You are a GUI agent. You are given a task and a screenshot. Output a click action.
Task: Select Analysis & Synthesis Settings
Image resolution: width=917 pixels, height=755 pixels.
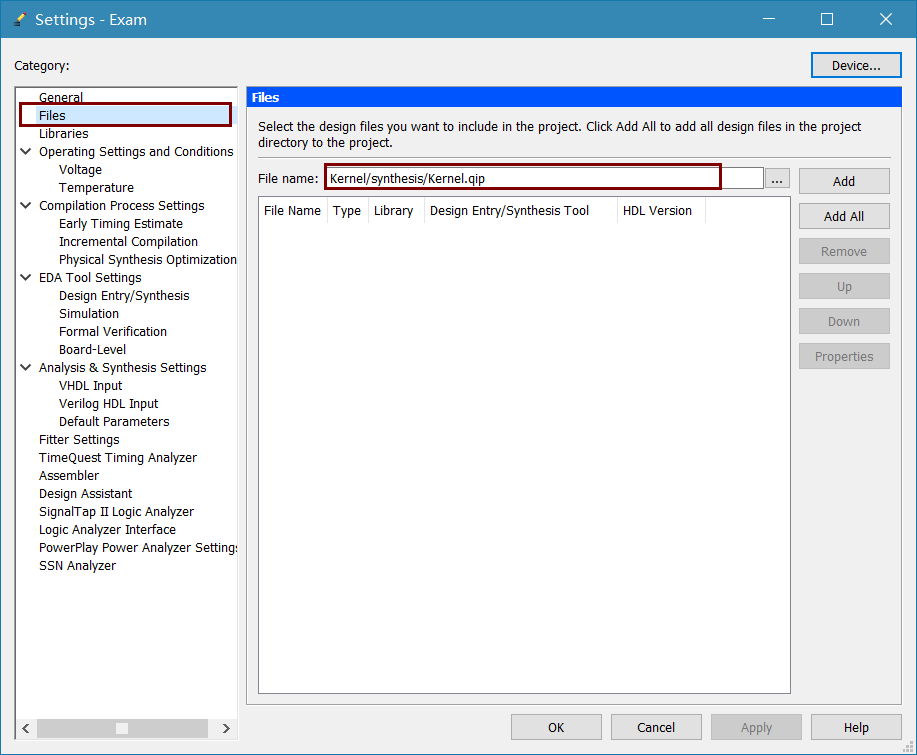pyautogui.click(x=122, y=367)
